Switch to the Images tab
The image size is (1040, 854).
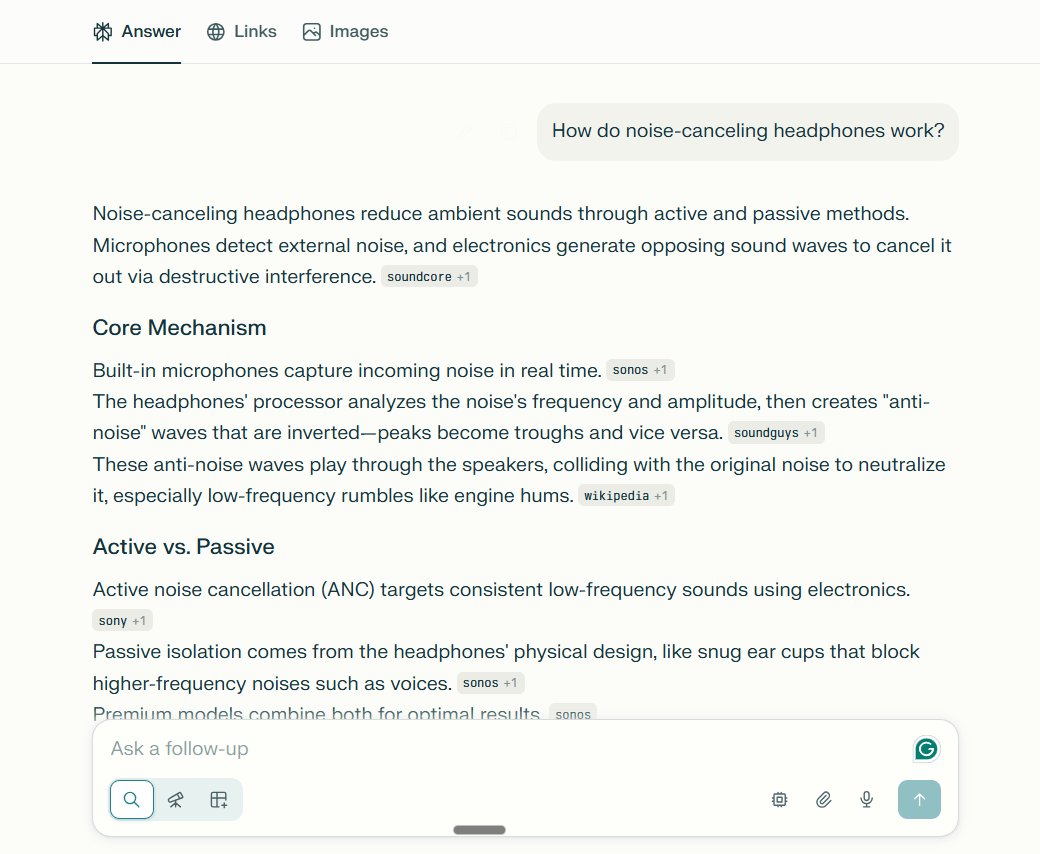pos(345,32)
